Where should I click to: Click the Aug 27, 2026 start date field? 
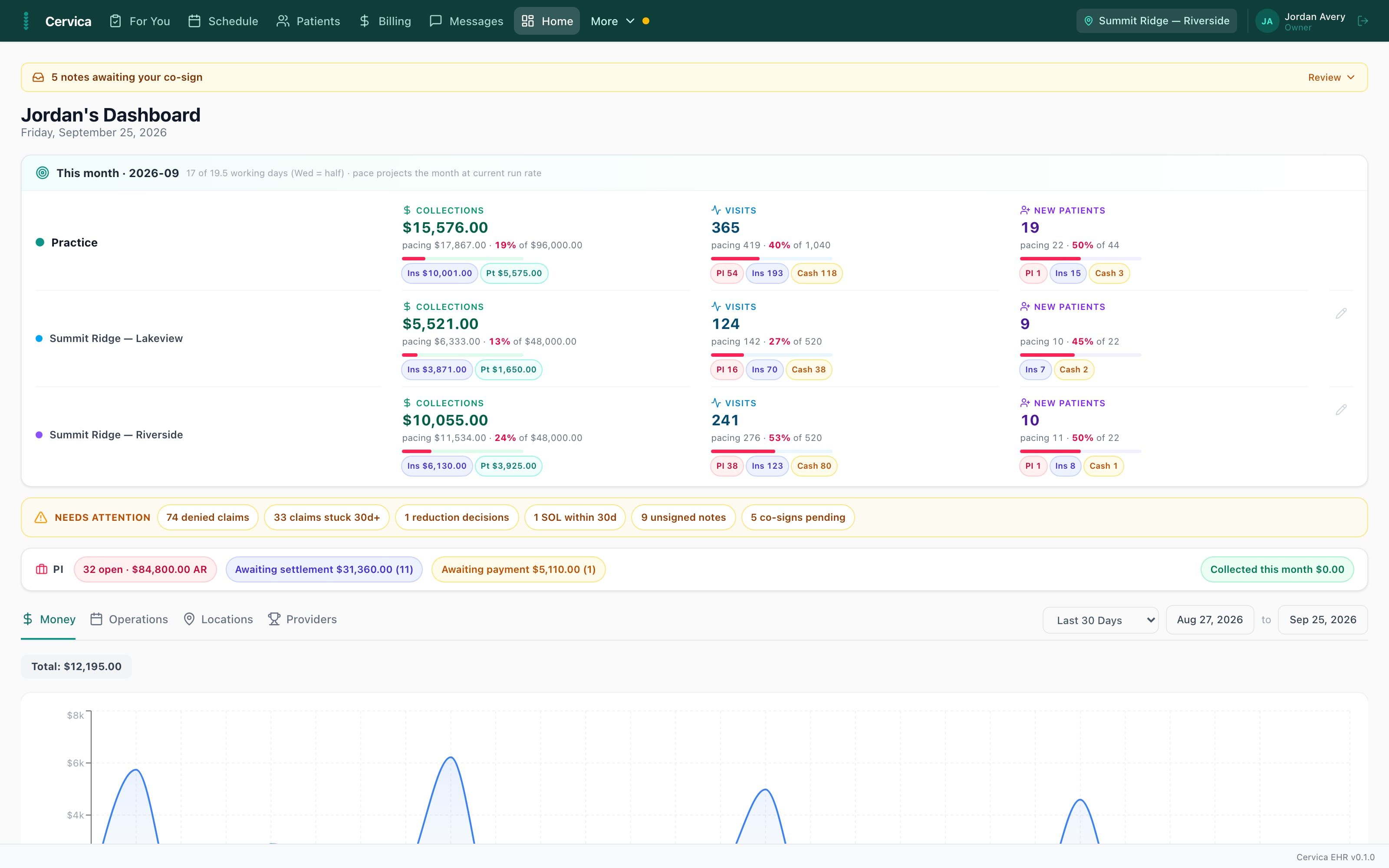tap(1210, 620)
